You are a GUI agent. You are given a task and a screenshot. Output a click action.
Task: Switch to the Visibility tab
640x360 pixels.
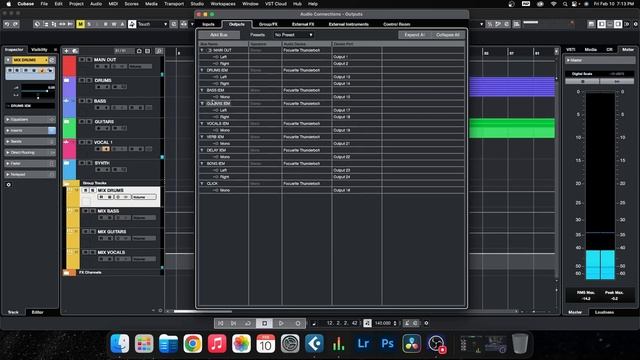click(x=40, y=50)
